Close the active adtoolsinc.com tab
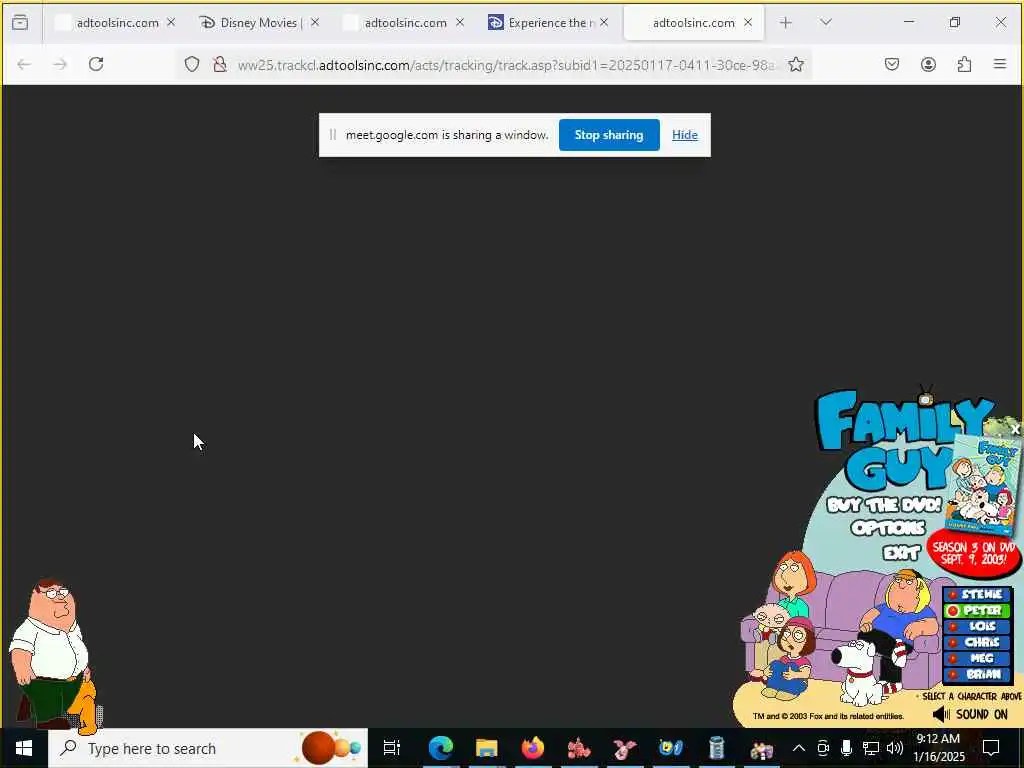This screenshot has width=1024, height=768. (748, 23)
